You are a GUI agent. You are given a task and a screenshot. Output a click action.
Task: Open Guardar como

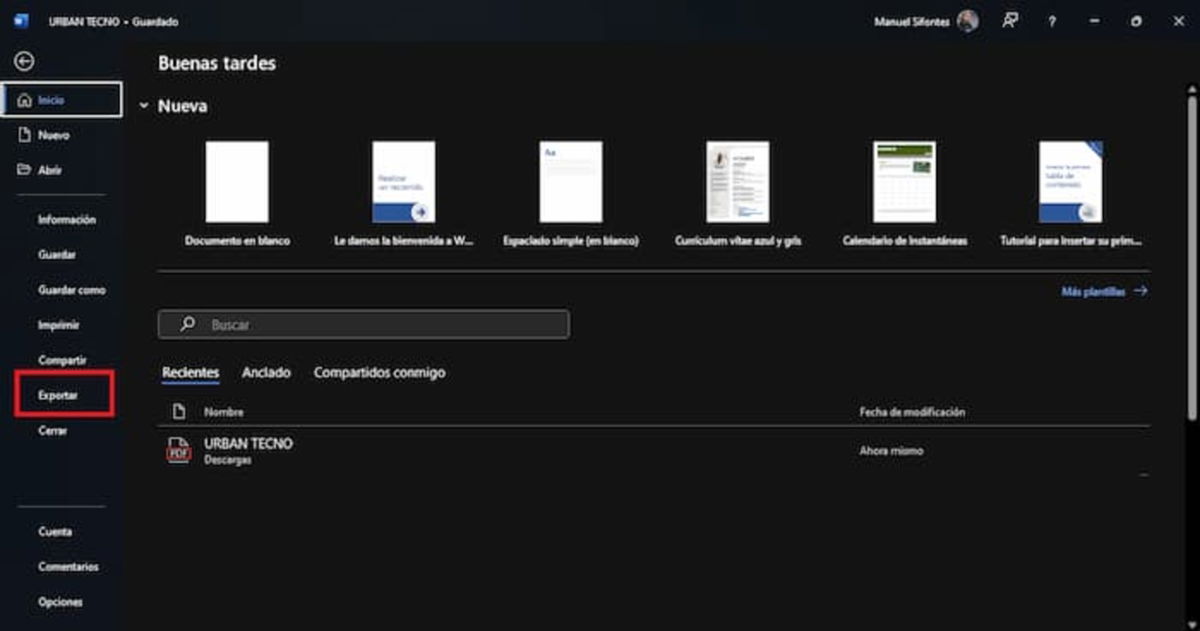click(x=71, y=289)
